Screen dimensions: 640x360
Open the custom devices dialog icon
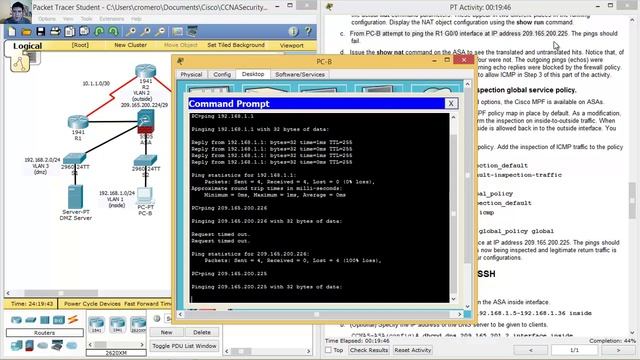[x=192, y=31]
